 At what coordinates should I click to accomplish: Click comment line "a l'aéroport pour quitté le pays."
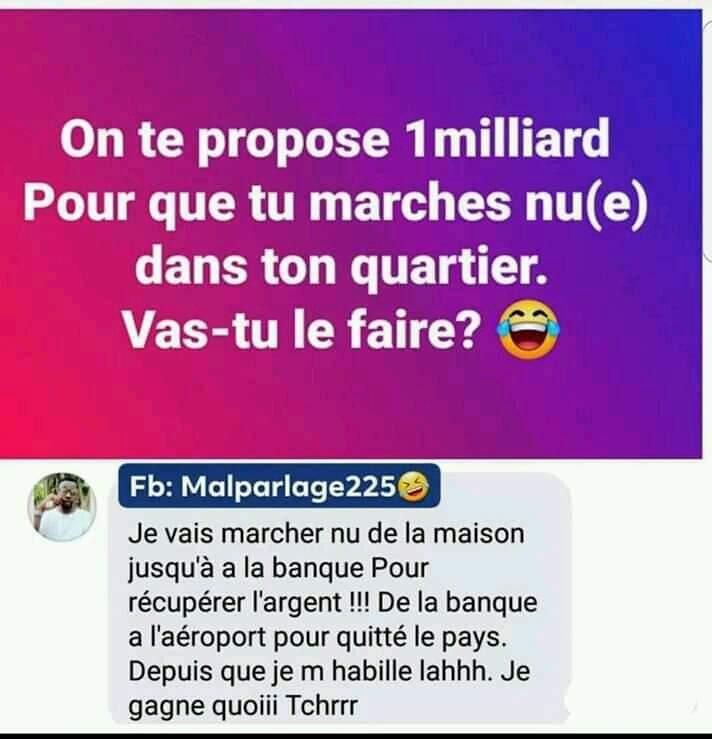coord(317,637)
